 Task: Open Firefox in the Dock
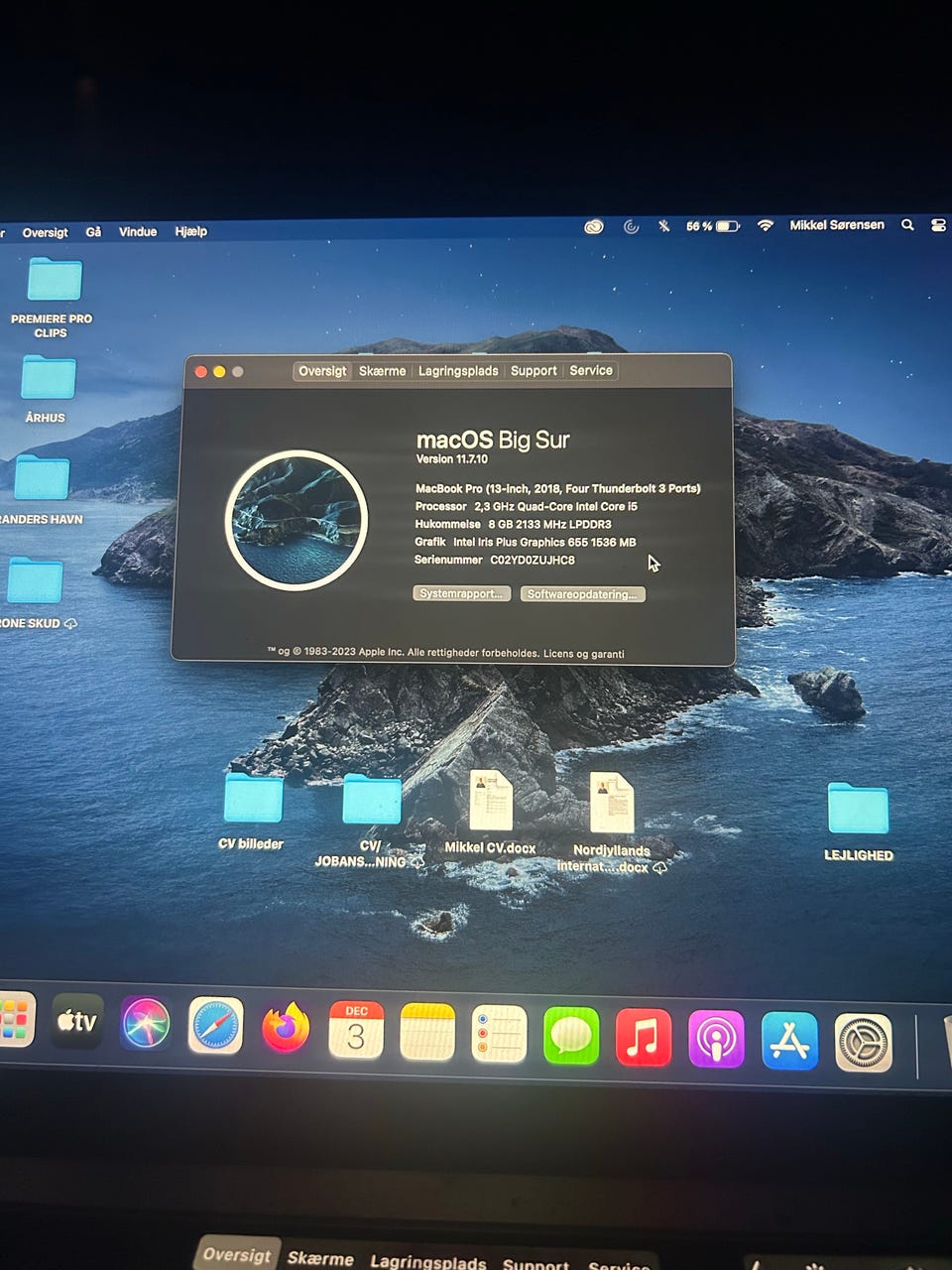pos(286,1028)
